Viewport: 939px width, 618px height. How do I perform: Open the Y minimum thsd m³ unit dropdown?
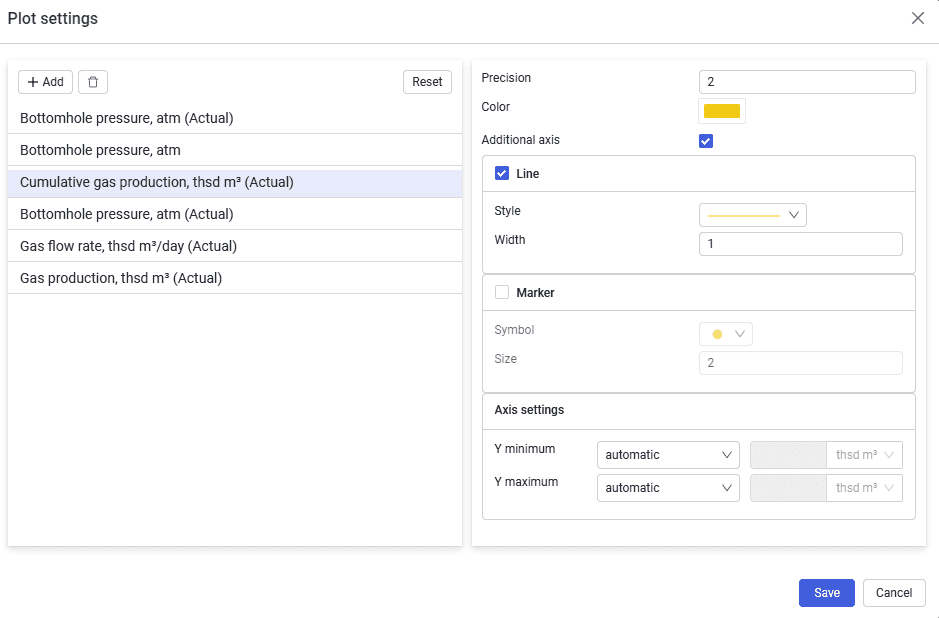(x=864, y=455)
